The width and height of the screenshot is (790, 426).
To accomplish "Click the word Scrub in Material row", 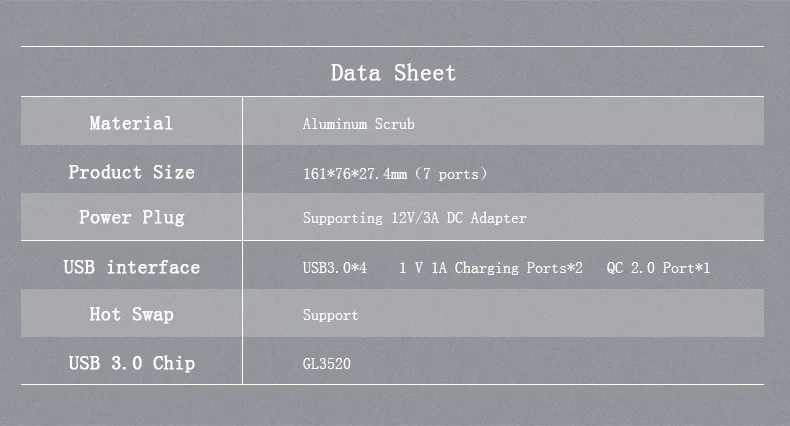I will click(394, 124).
